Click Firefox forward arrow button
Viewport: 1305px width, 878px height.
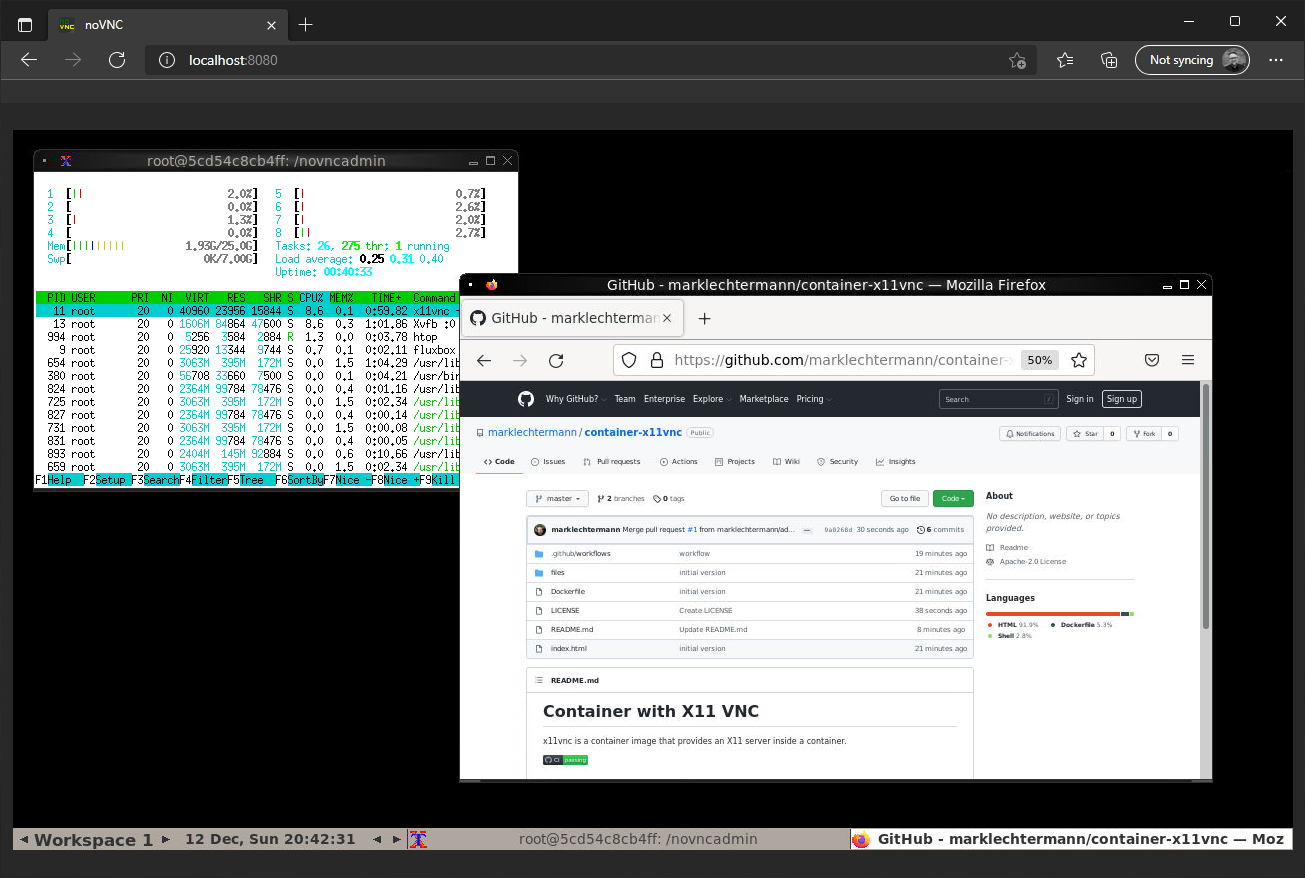coord(520,361)
